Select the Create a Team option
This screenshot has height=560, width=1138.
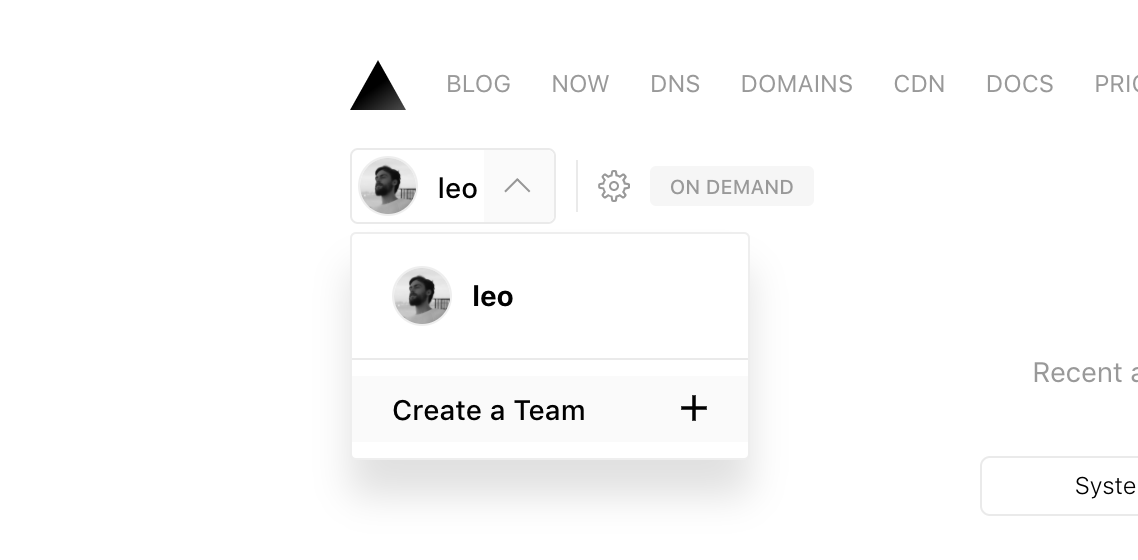(550, 409)
